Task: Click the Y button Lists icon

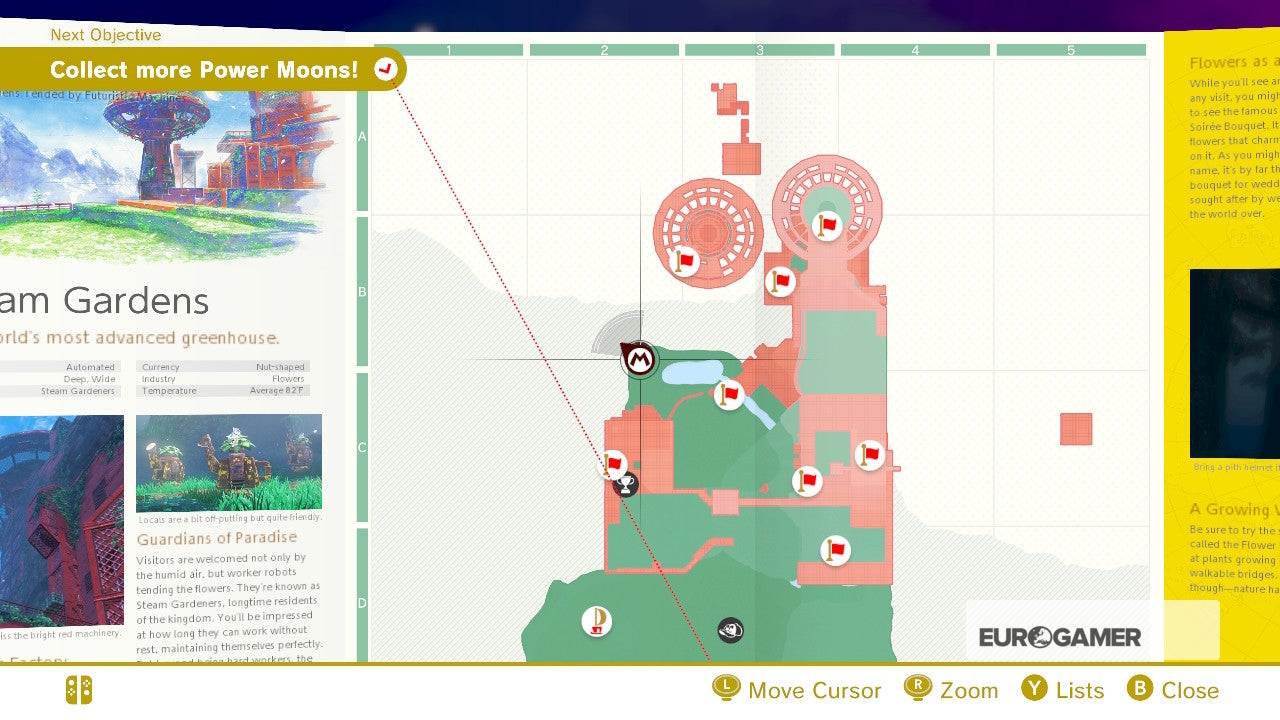Action: coord(1035,688)
